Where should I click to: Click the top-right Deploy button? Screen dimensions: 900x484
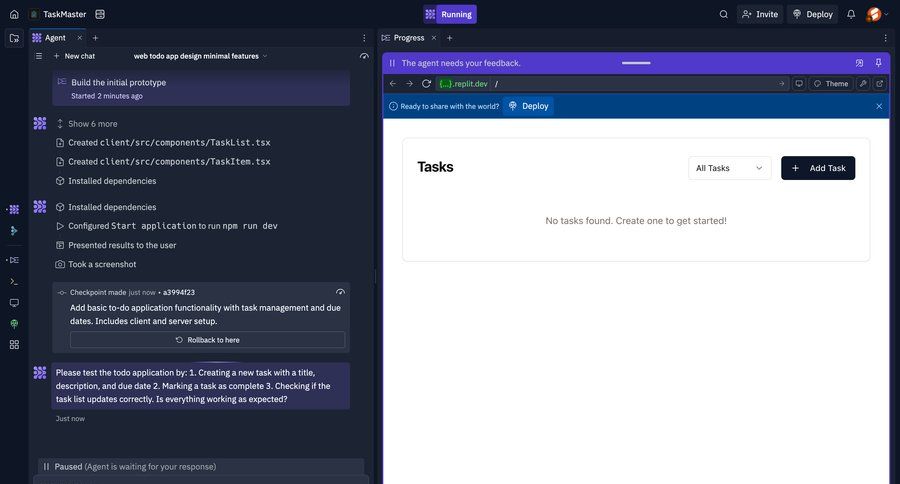coord(813,14)
